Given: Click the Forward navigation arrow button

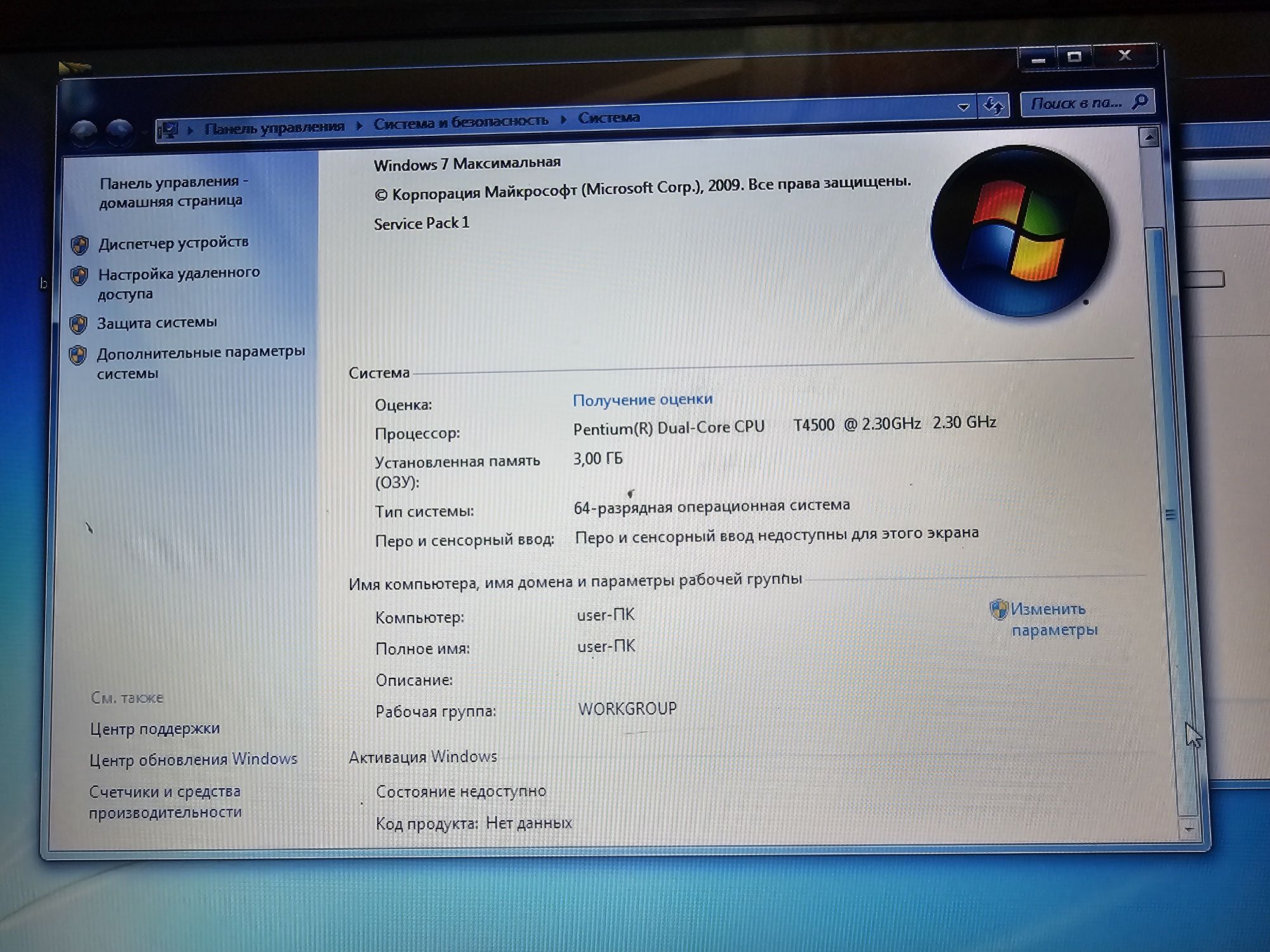Looking at the screenshot, I should pos(119,131).
